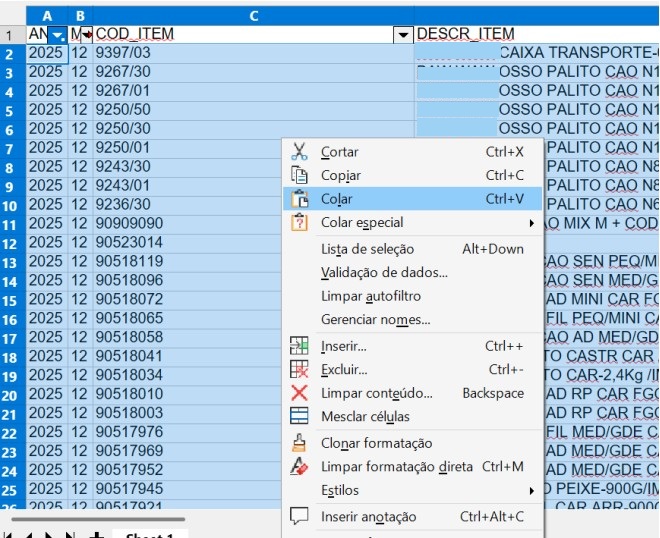Click the Limpar formatação direta icon
Image resolution: width=660 pixels, height=538 pixels.
(299, 466)
